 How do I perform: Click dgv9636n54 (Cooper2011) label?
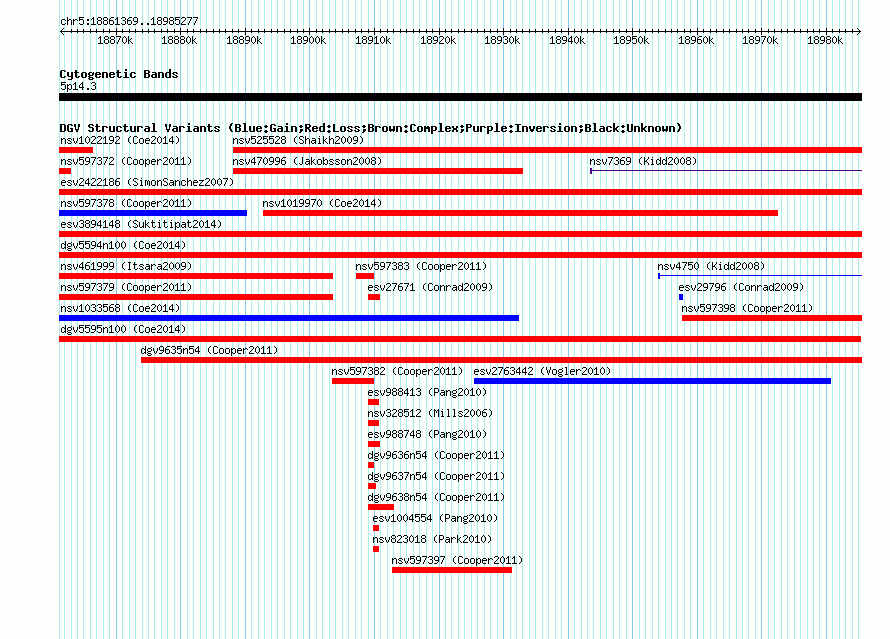(x=436, y=455)
